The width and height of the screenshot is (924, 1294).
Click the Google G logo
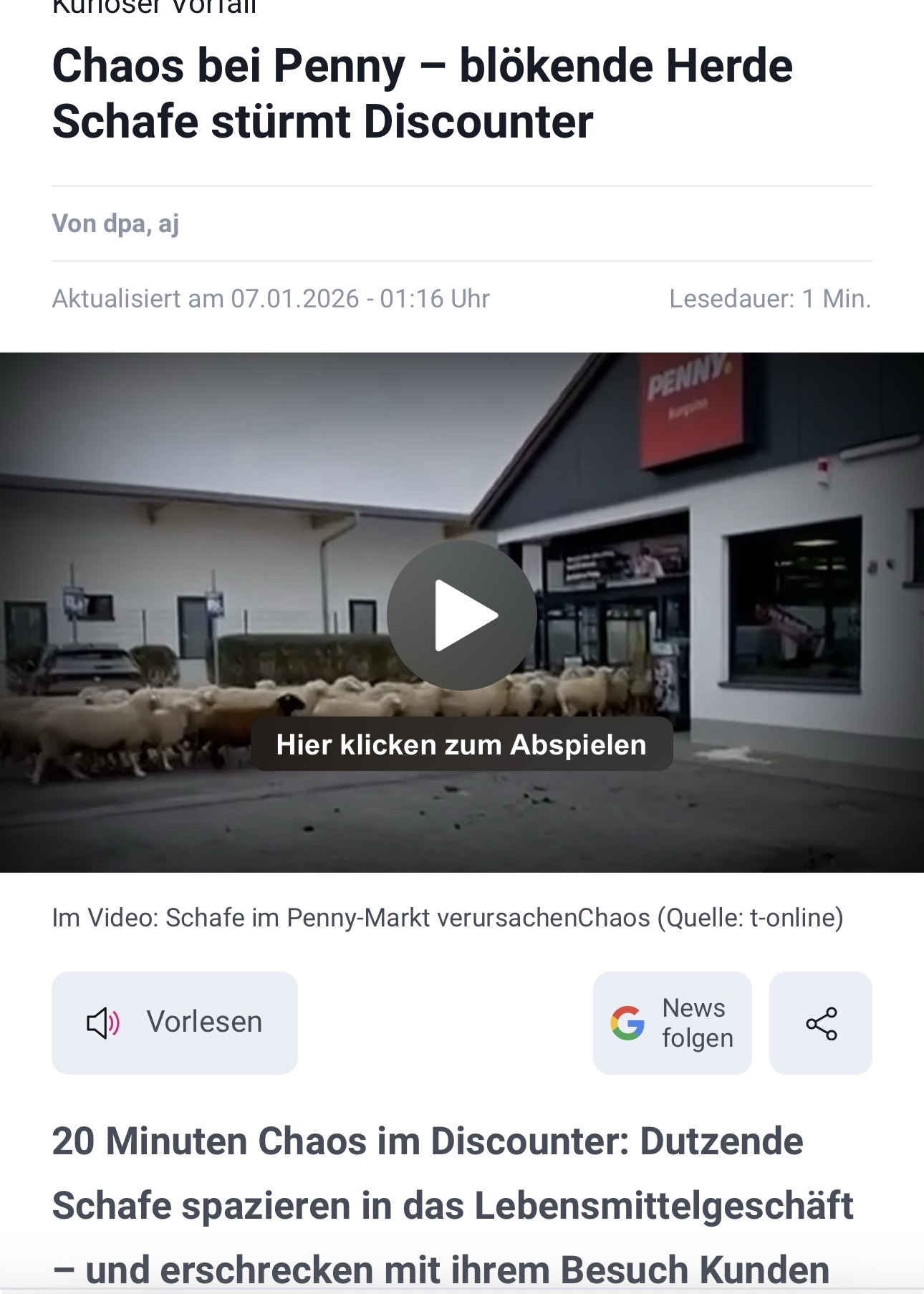click(627, 1022)
